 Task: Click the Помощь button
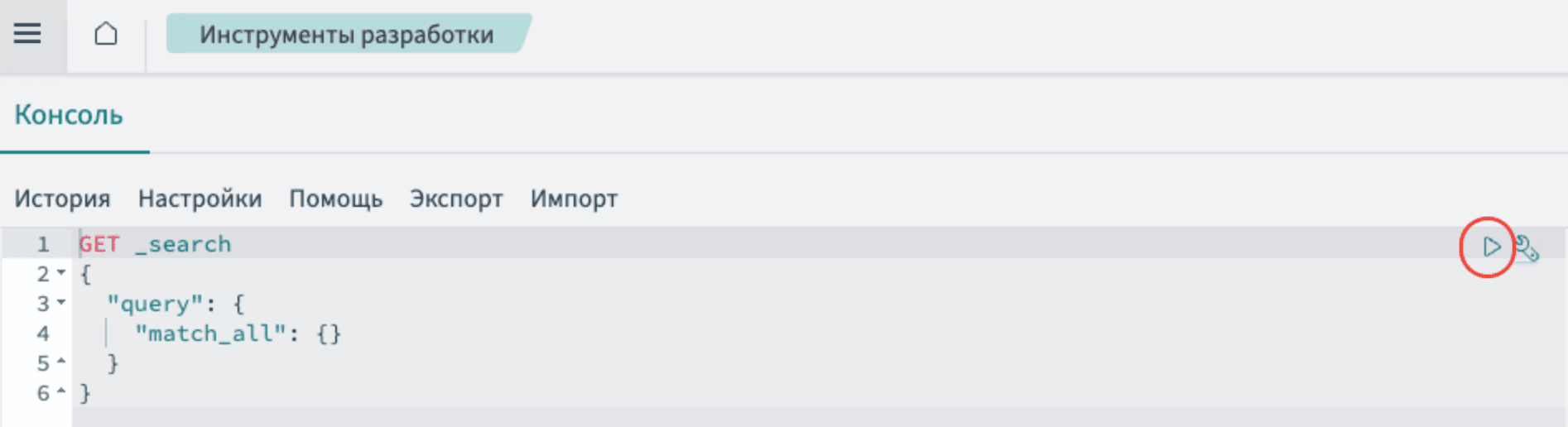pos(335,199)
